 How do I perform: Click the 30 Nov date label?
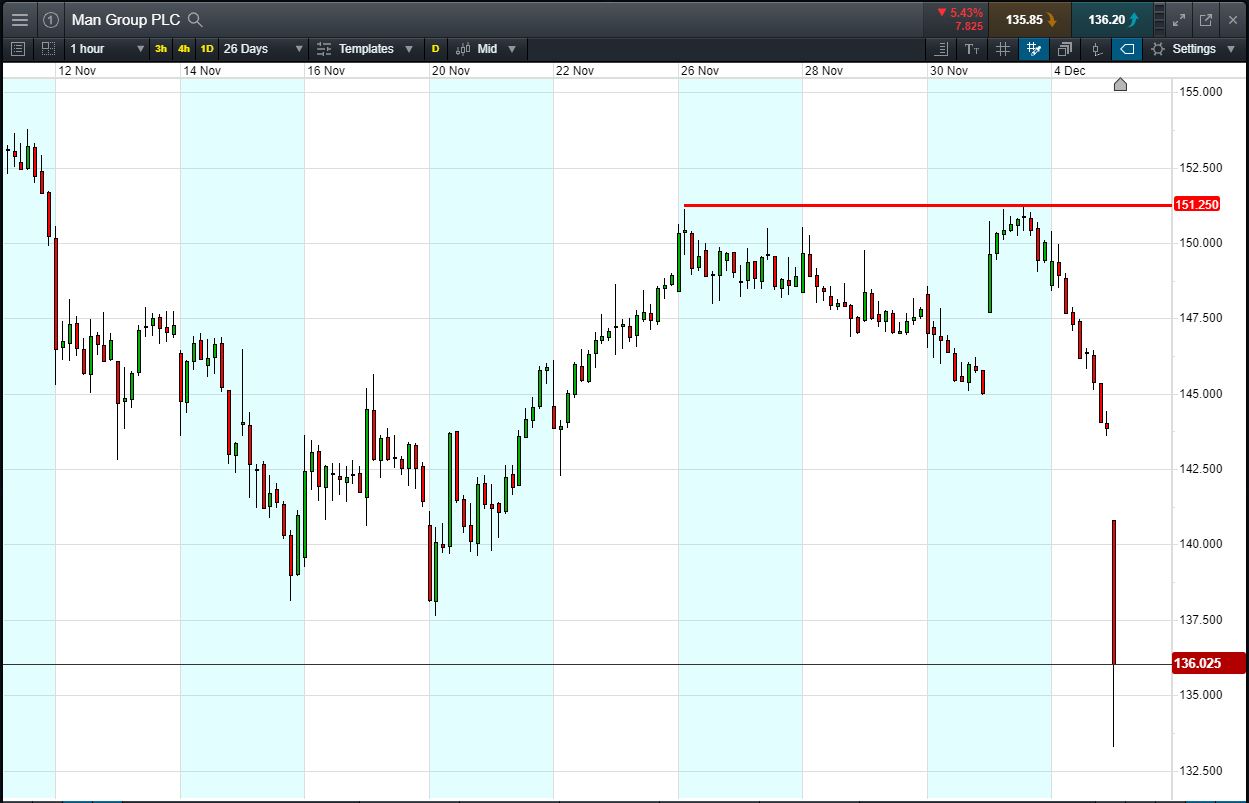[x=949, y=71]
